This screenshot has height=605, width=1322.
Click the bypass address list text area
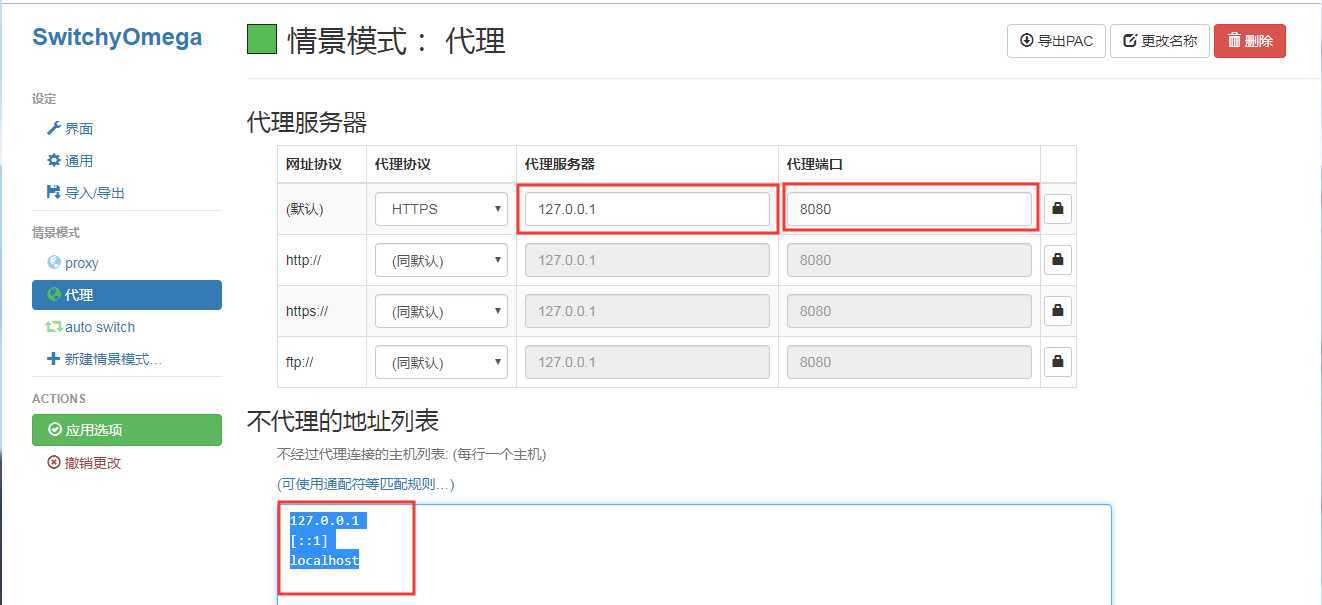[x=694, y=554]
